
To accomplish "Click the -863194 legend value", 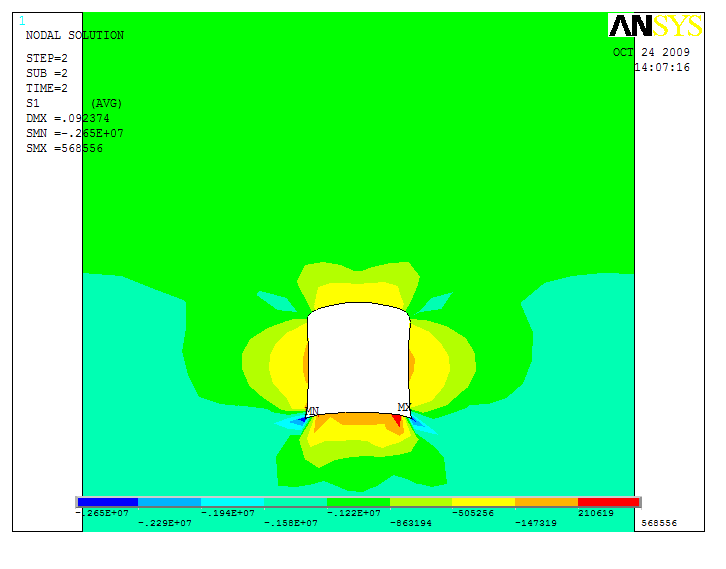I will click(x=412, y=523).
